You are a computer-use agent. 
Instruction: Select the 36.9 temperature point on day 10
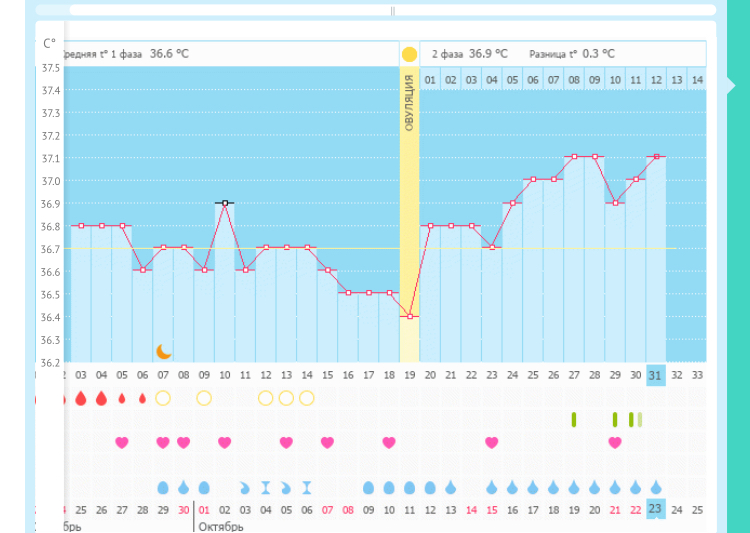pyautogui.click(x=225, y=203)
